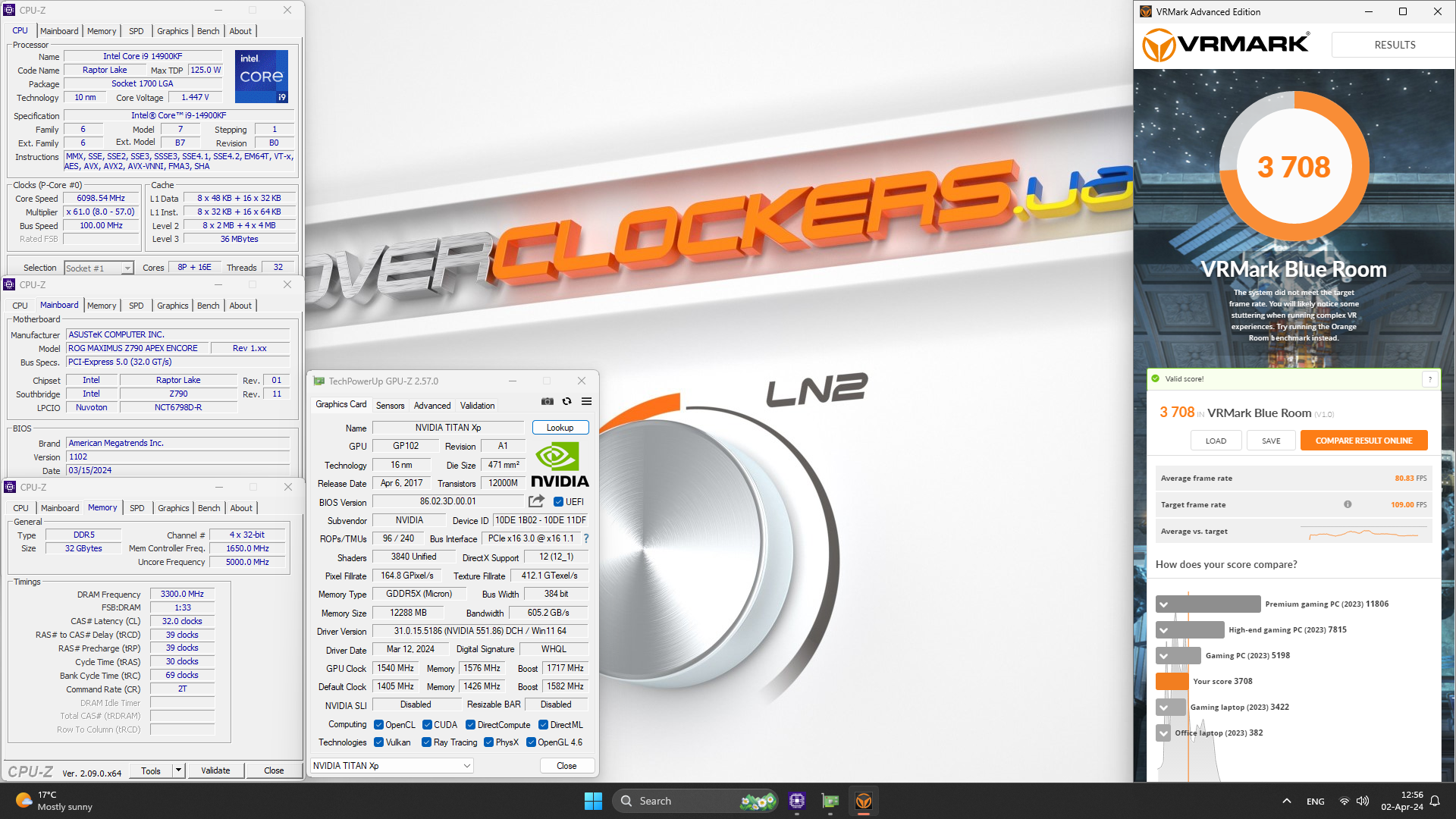The image size is (1456, 819).
Task: Click the Valid score help question icon
Action: (1430, 379)
